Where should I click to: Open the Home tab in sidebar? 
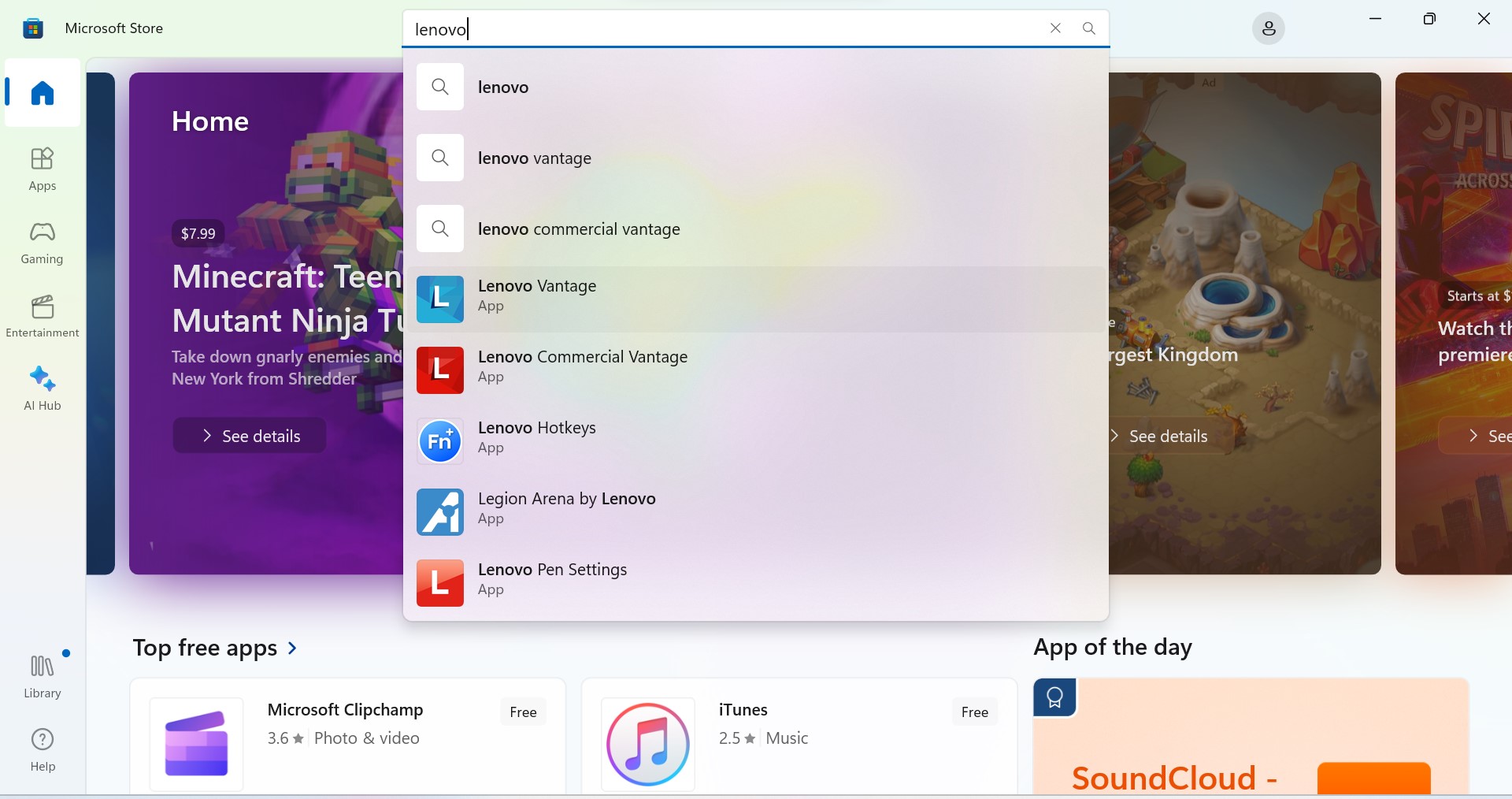click(x=43, y=93)
